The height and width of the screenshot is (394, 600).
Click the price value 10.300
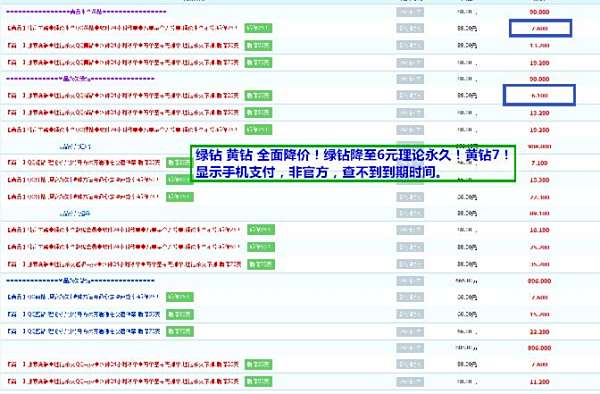click(x=539, y=180)
